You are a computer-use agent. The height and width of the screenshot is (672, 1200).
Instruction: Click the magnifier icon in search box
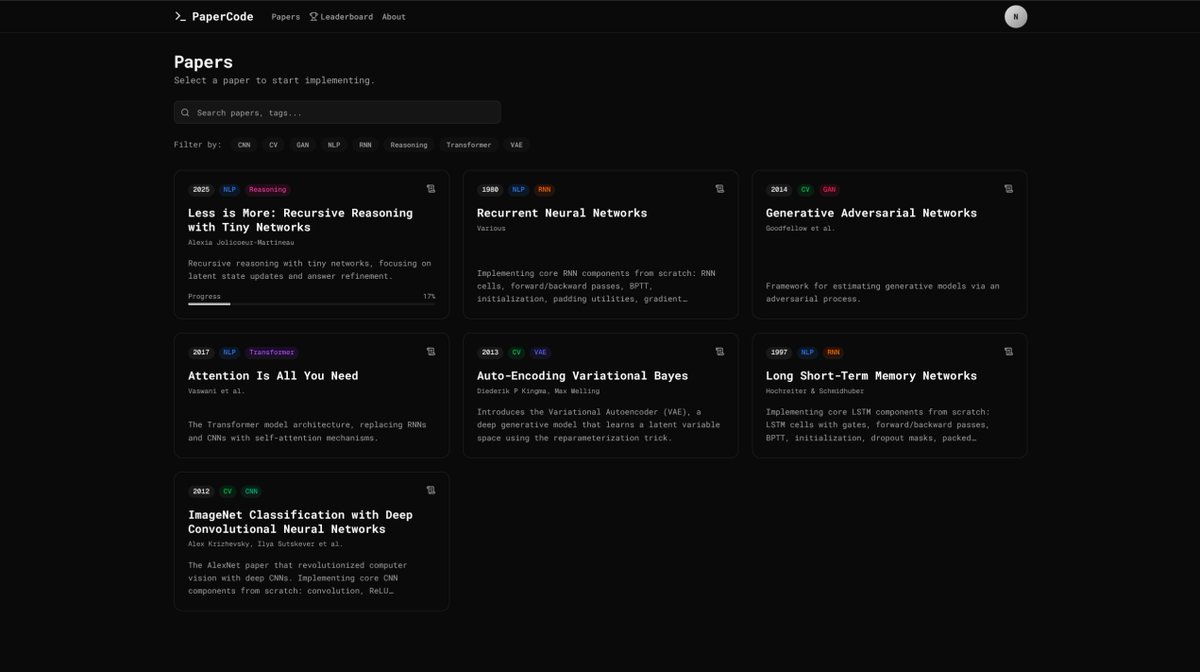click(x=185, y=113)
